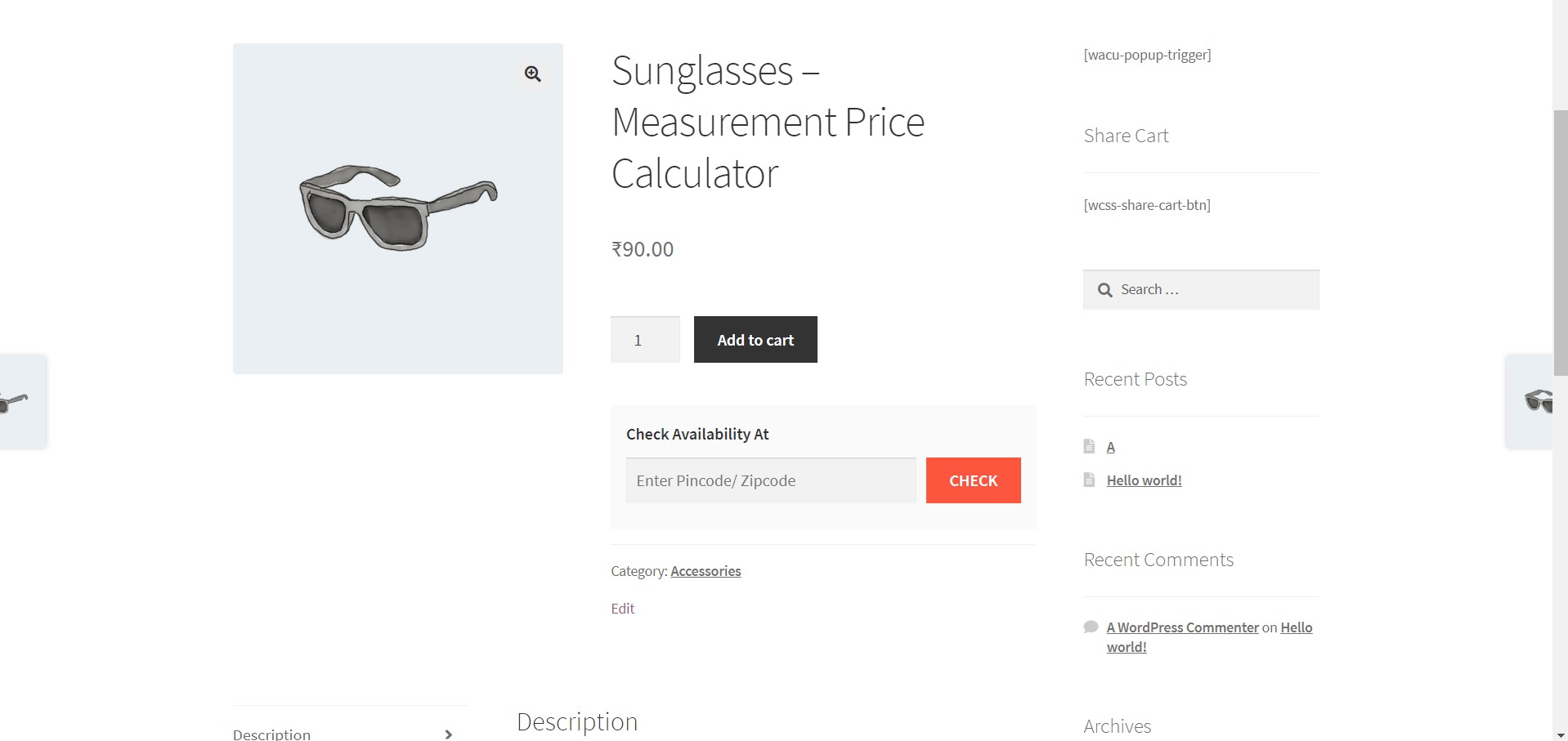Click the Add to cart button
The image size is (1568, 741).
755,339
